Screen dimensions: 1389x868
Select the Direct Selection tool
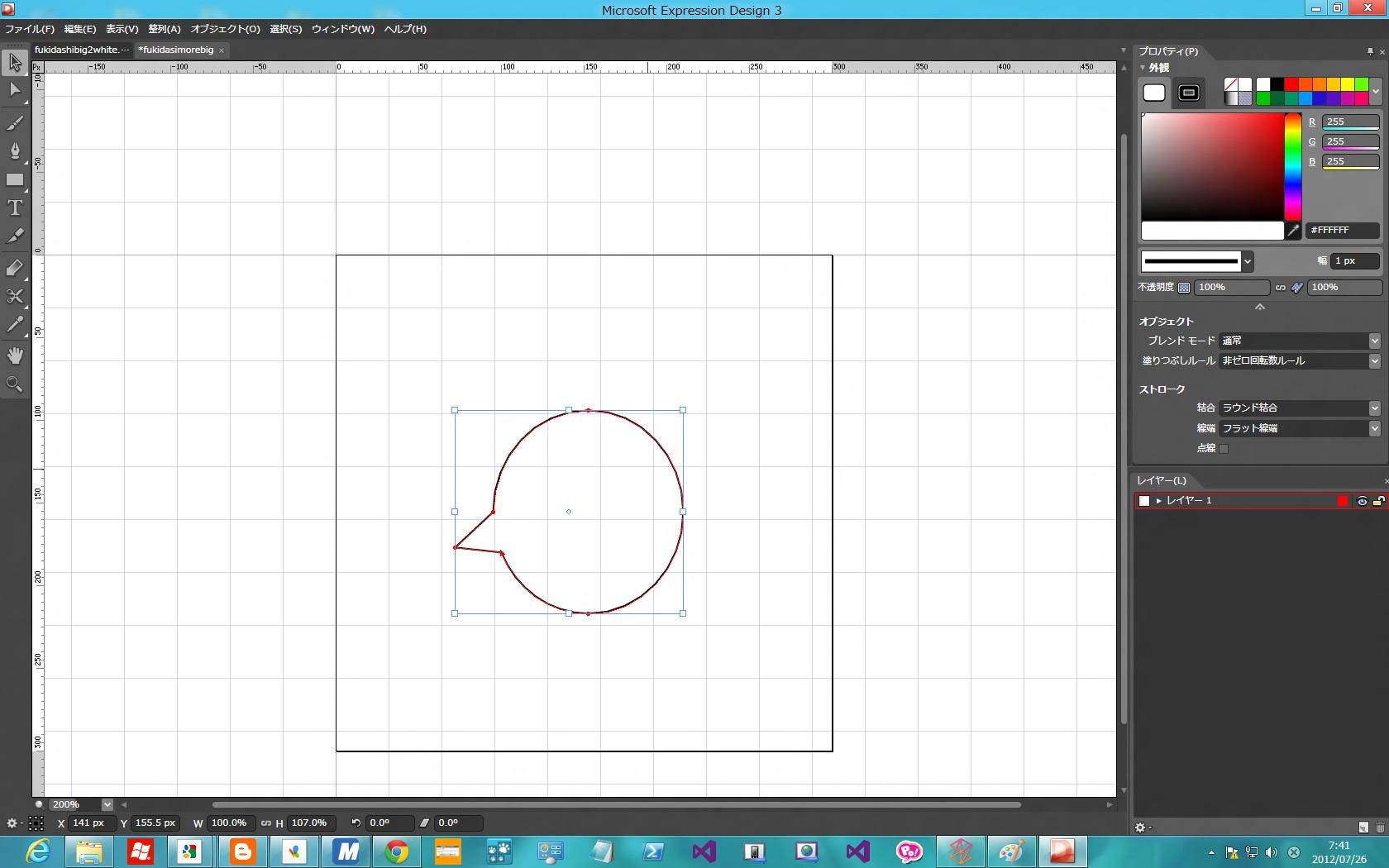[x=15, y=90]
